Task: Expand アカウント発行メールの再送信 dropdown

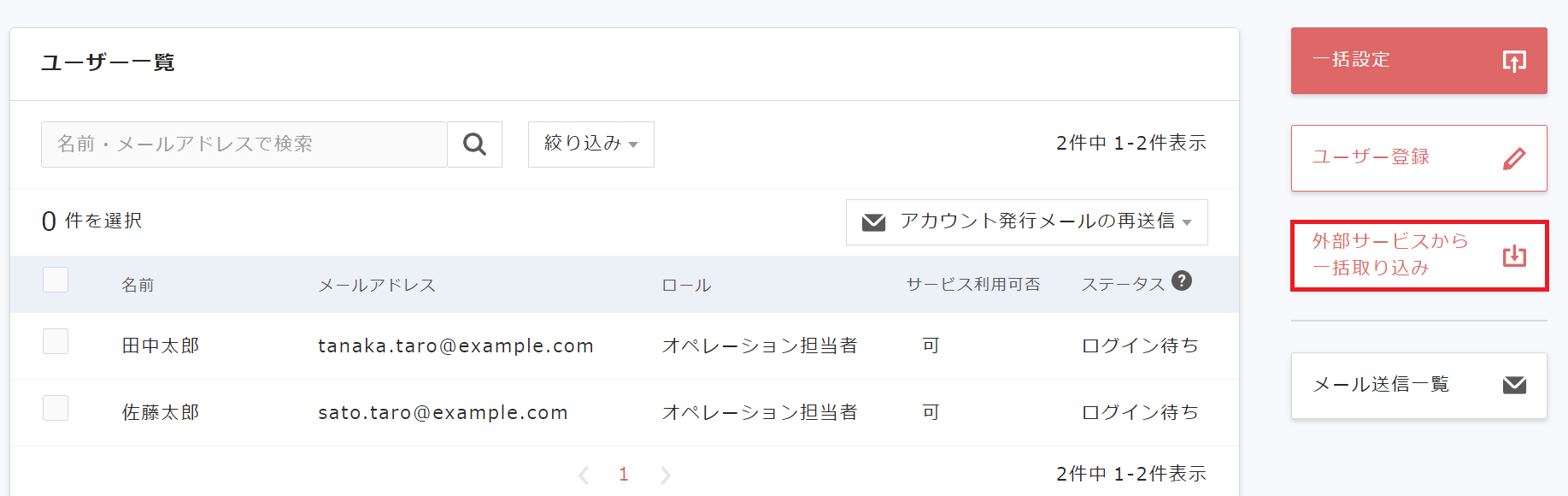Action: point(1026,222)
